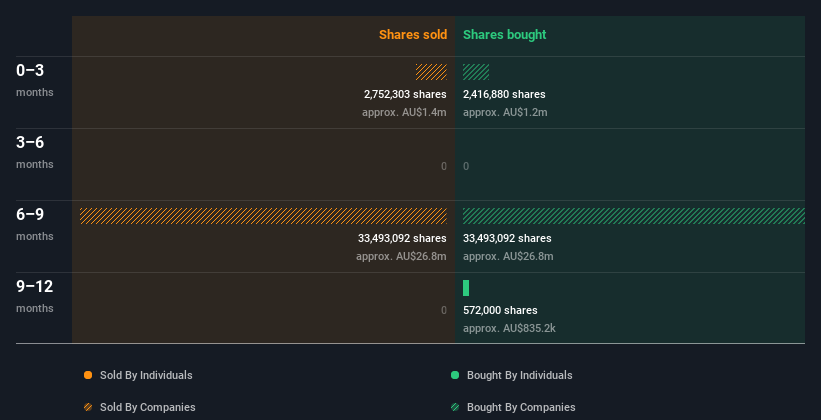This screenshot has width=821, height=420.
Task: Select the Sold By Individuals legend label
Action: pos(146,375)
